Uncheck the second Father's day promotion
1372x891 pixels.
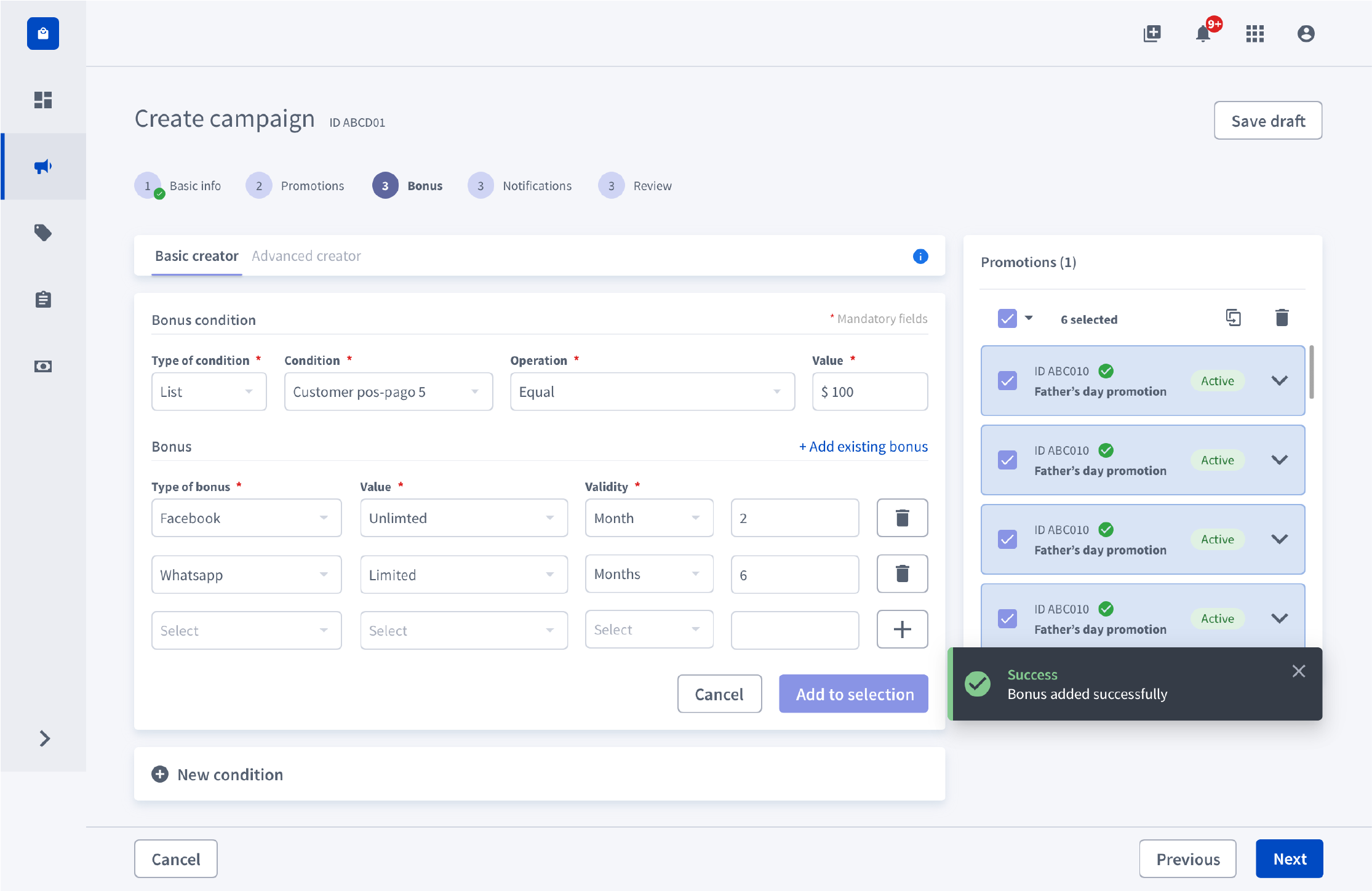coord(1007,460)
